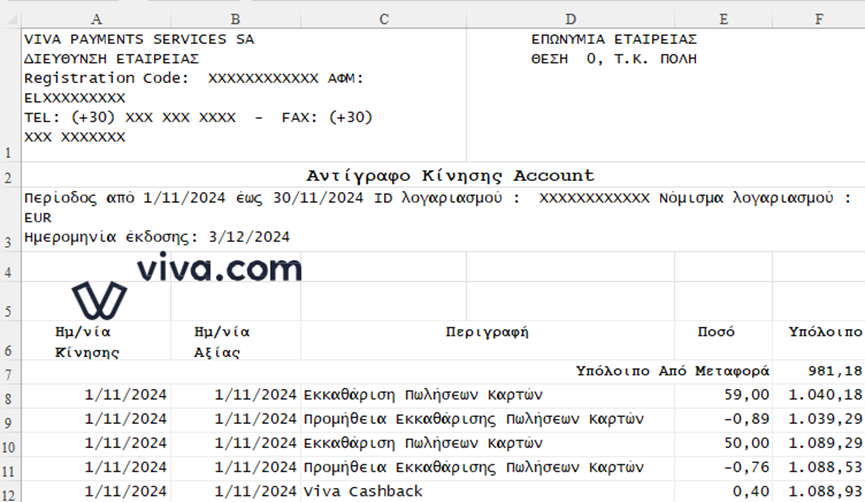
Task: Select row 5 header
Action: pos(10,301)
